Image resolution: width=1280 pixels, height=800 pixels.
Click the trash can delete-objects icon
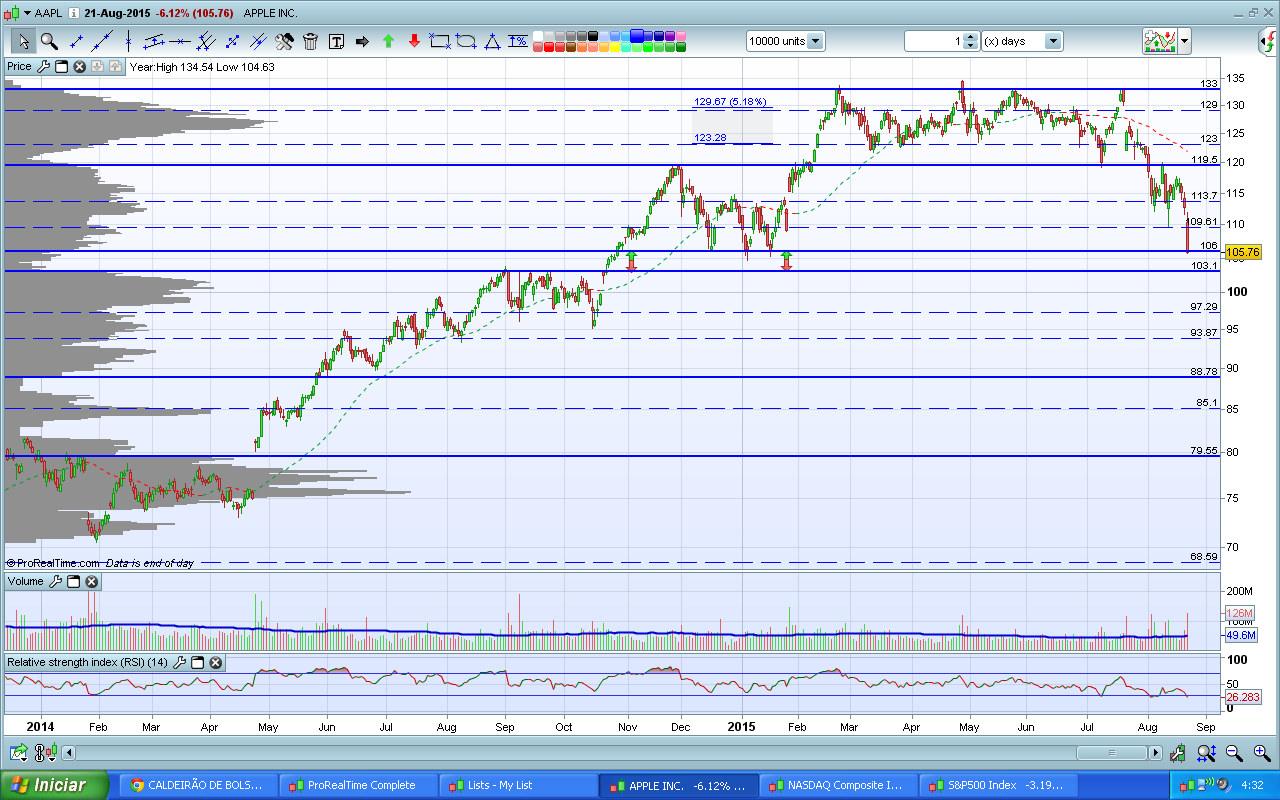click(310, 41)
